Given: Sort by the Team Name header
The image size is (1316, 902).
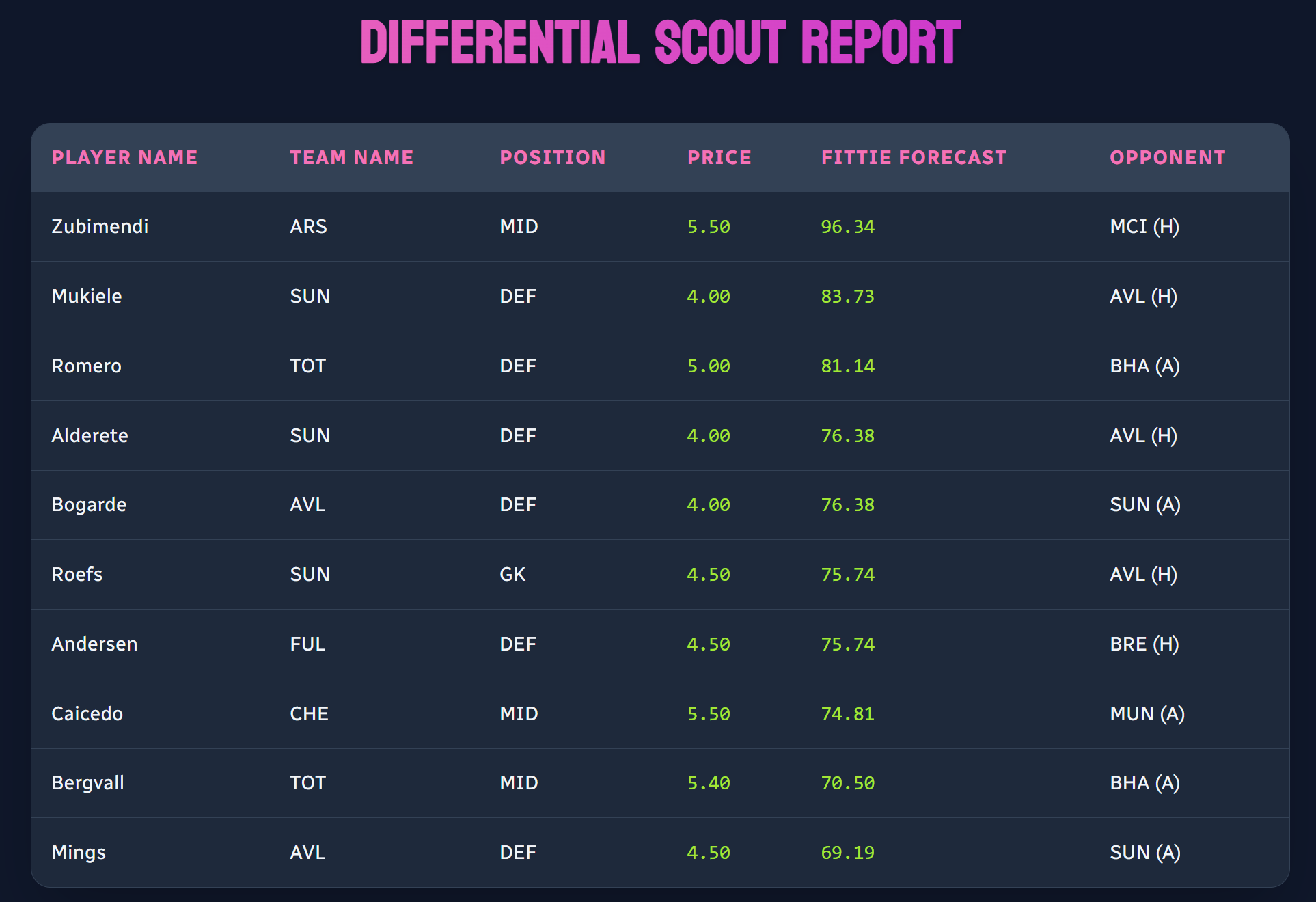Looking at the screenshot, I should click(x=351, y=158).
